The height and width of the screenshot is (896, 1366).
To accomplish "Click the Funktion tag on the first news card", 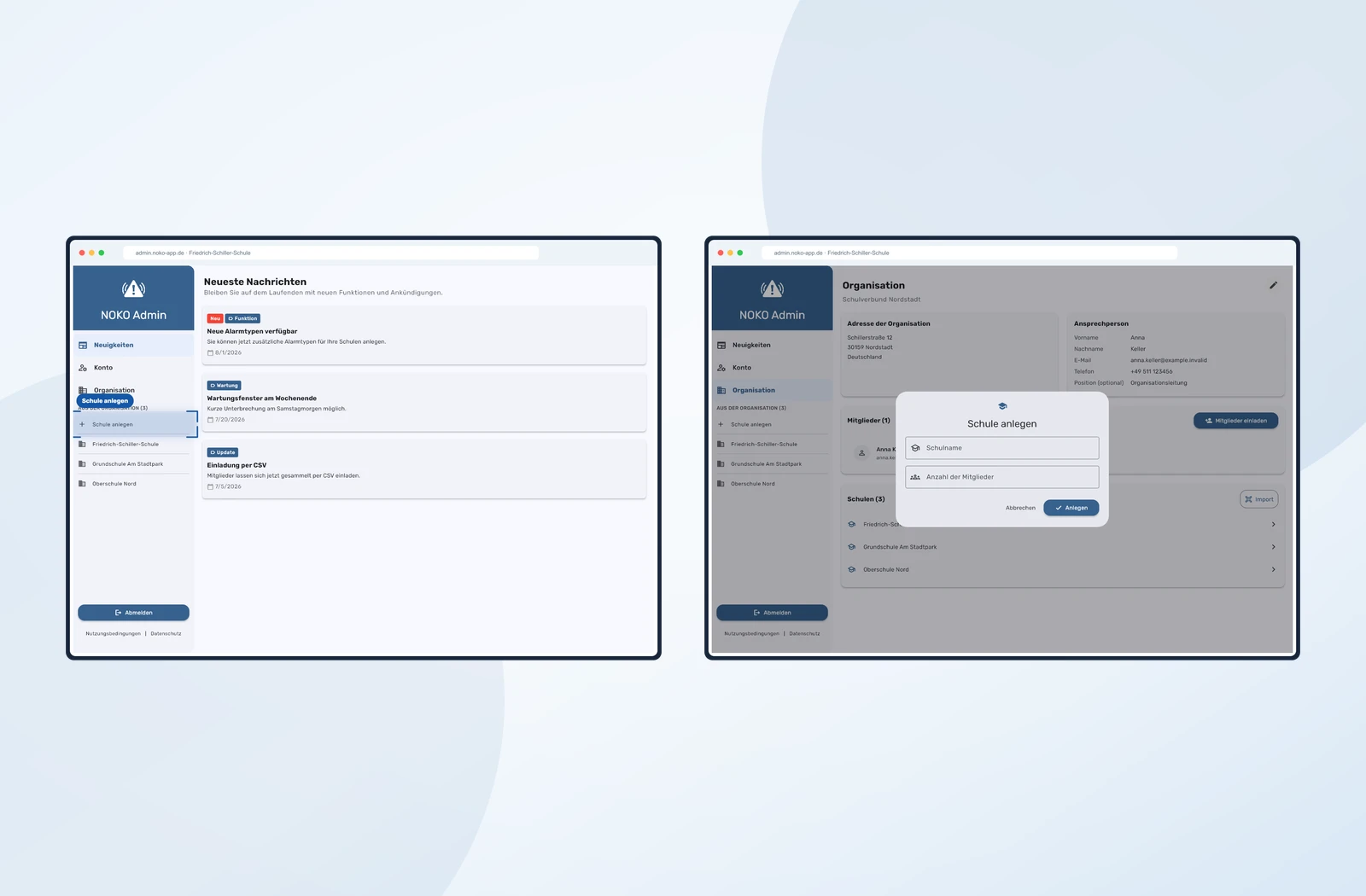I will click(x=242, y=318).
